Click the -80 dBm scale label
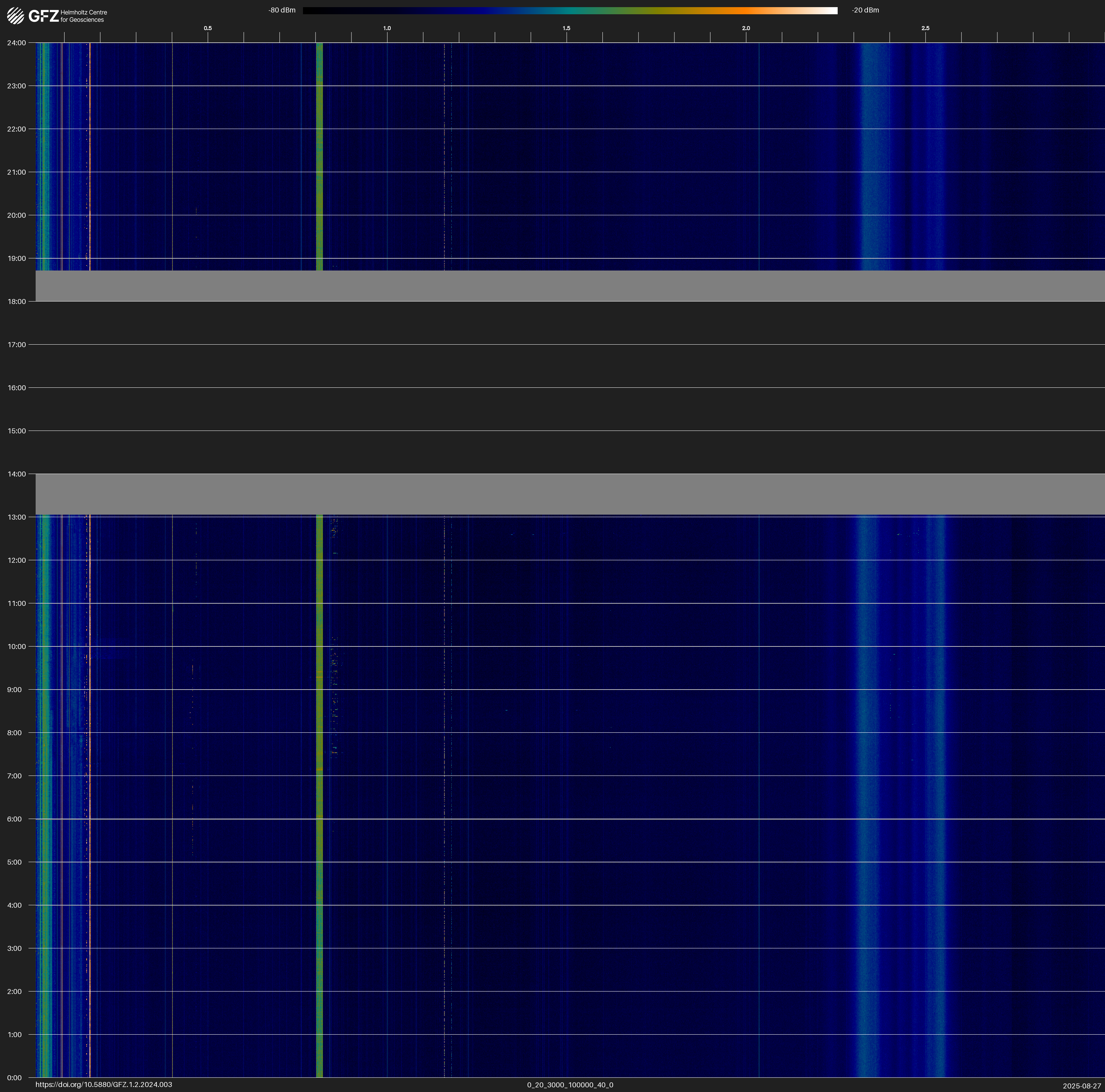This screenshot has width=1105, height=1092. point(282,10)
